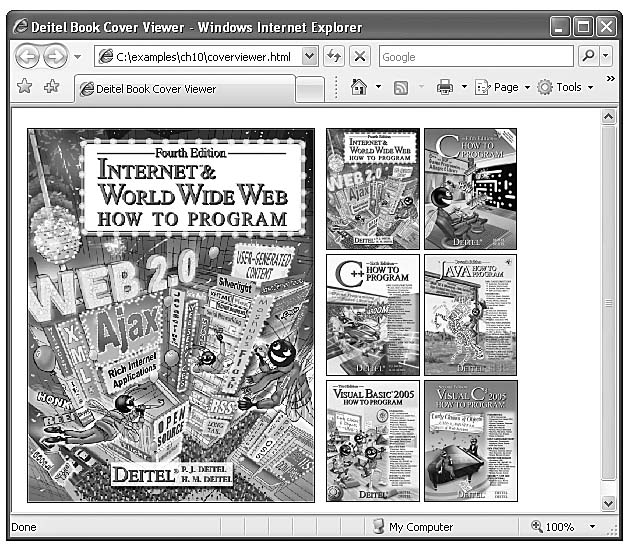
Task: Select the Deitel Book Cover Viewer tab
Action: (x=185, y=89)
